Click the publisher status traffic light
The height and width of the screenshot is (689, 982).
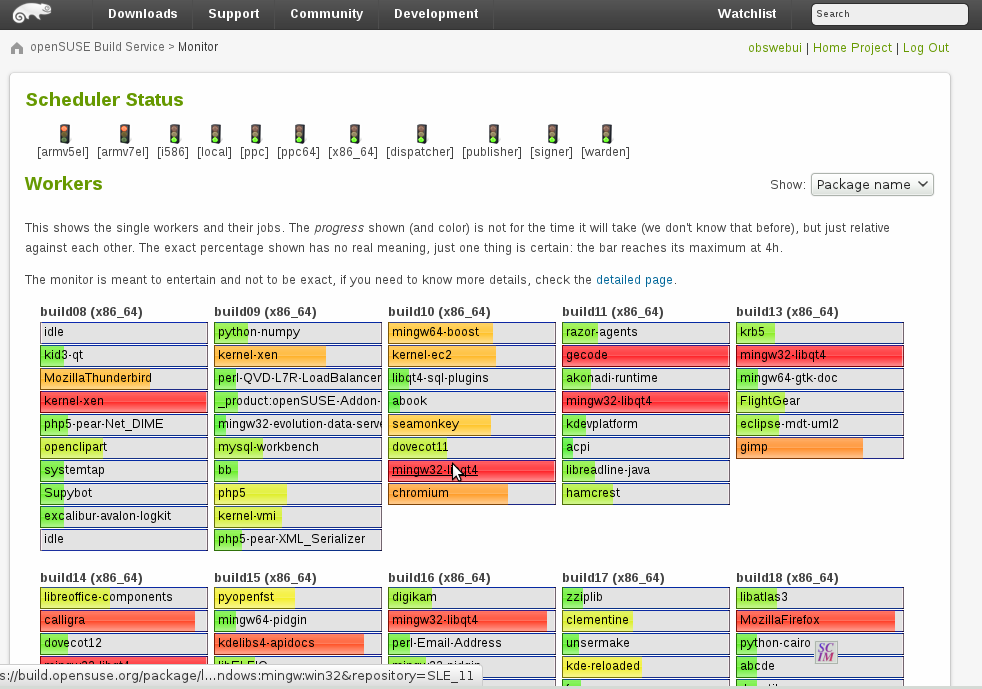(x=492, y=134)
